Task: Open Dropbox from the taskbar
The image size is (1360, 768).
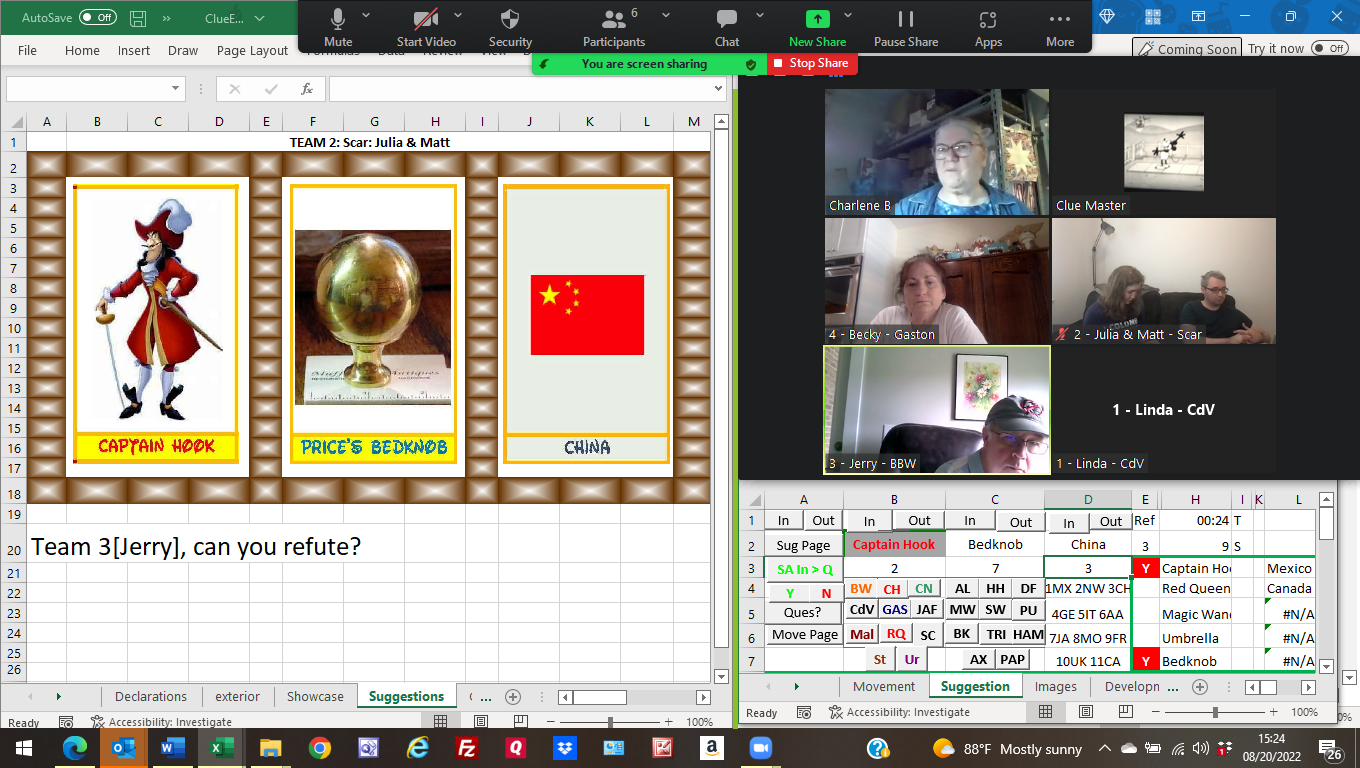Action: tap(564, 747)
